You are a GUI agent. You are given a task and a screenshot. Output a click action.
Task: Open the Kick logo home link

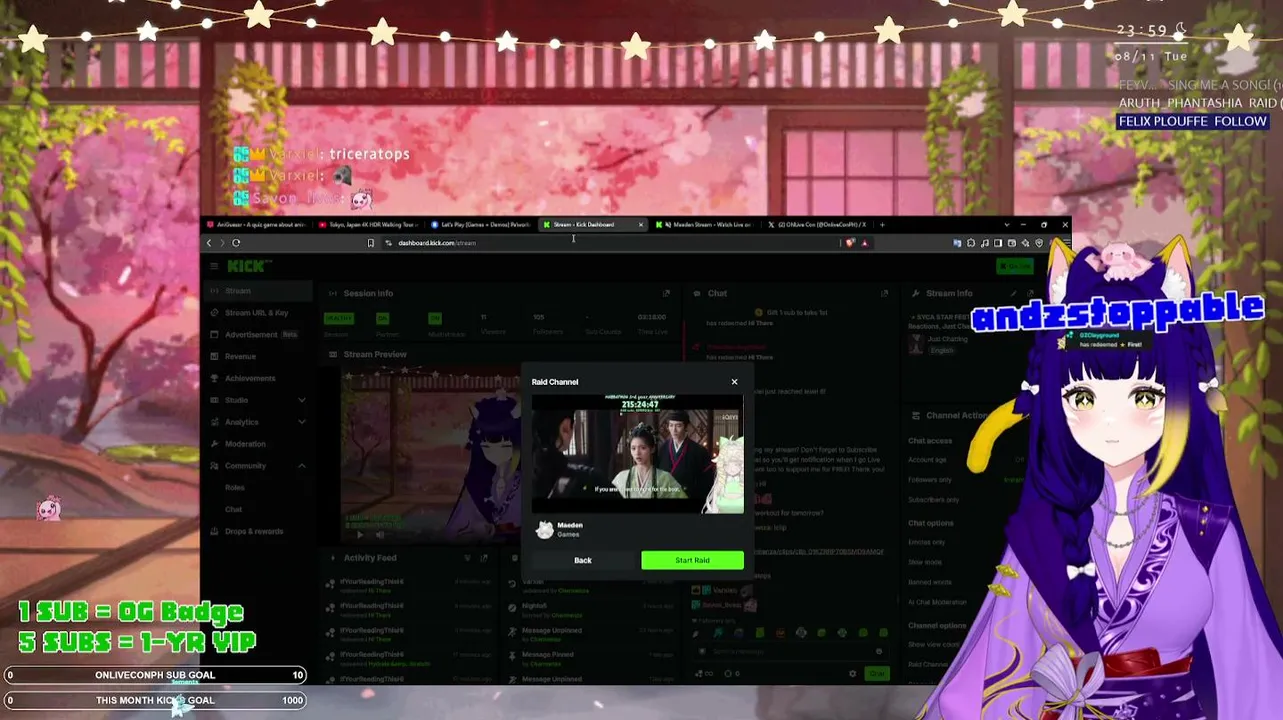click(249, 266)
